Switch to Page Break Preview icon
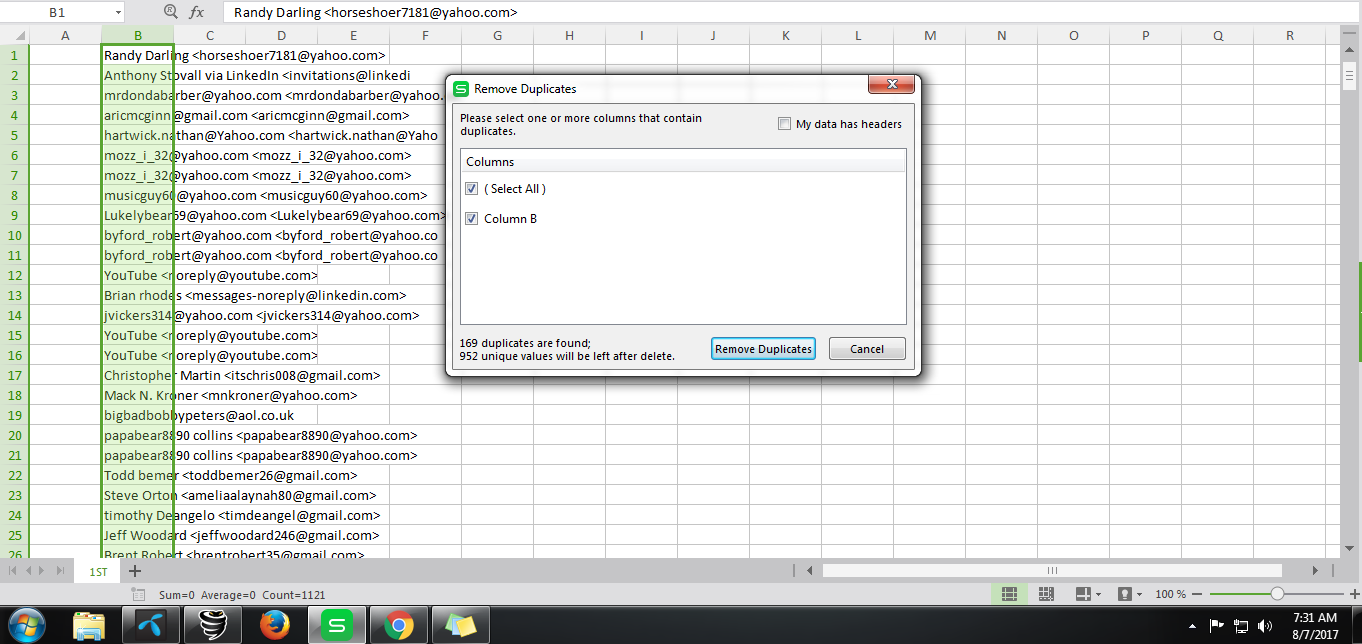 click(1046, 594)
